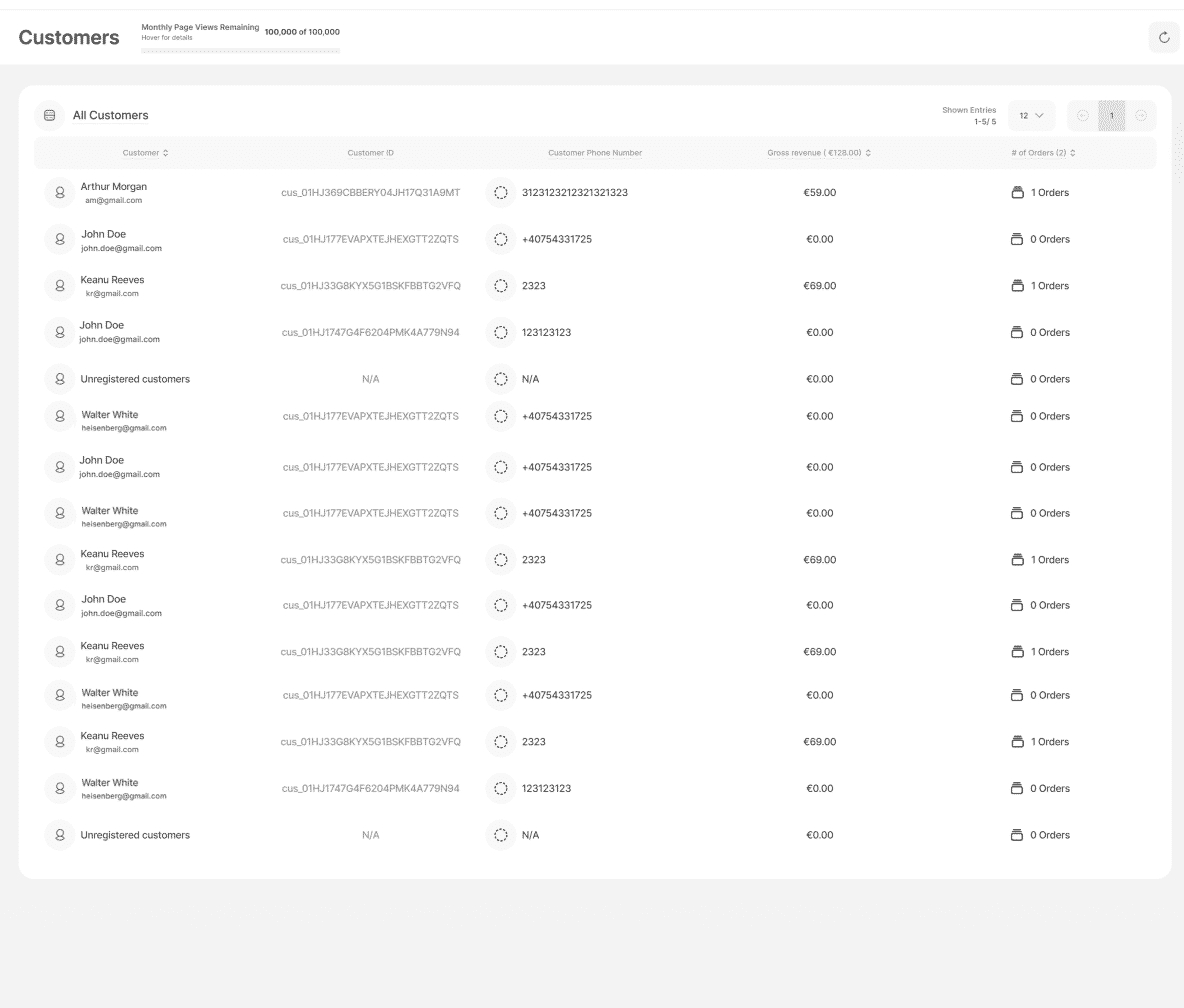This screenshot has height=1008, width=1184.
Task: Click the table icon beside All Customers
Action: pos(50,116)
